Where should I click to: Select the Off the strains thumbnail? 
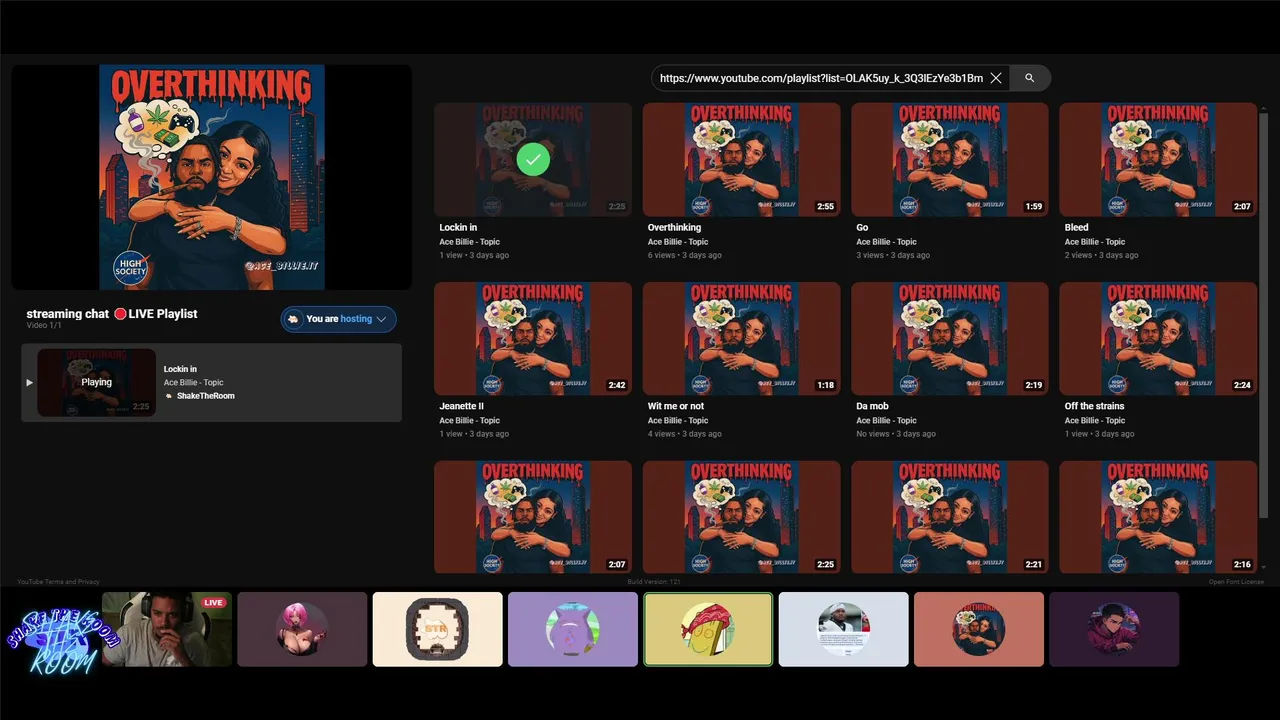(1158, 338)
